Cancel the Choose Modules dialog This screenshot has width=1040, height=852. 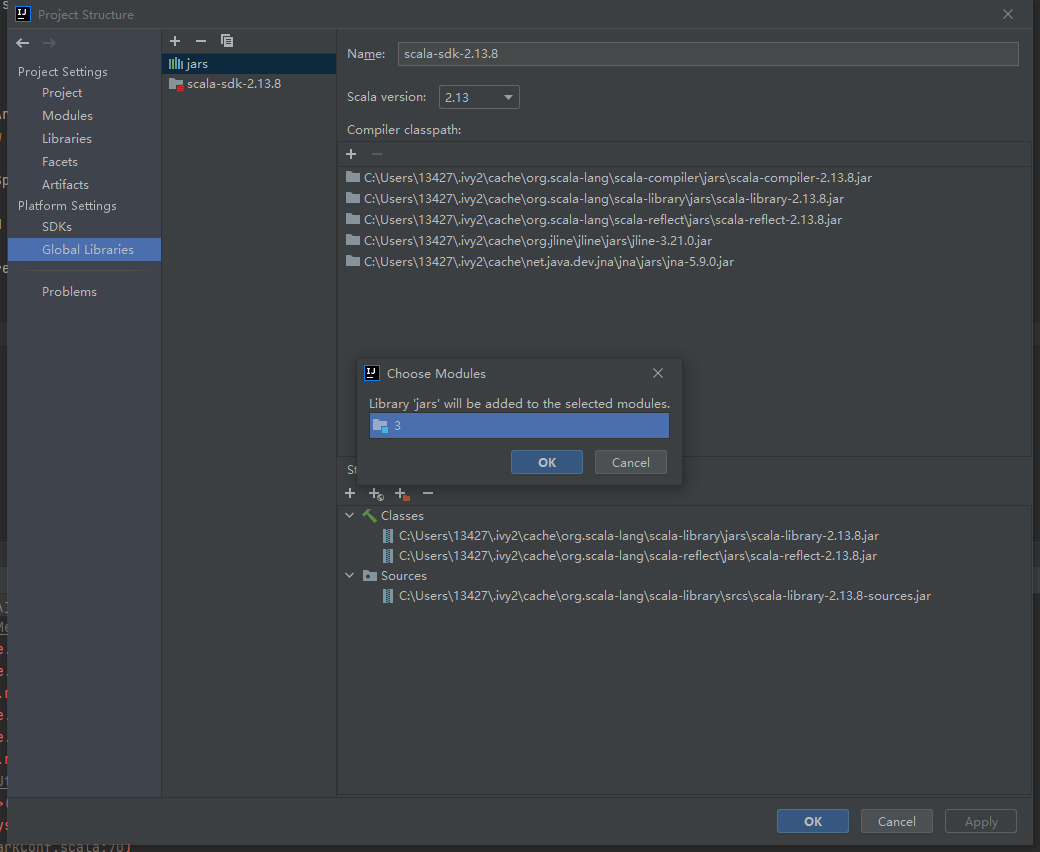(630, 462)
